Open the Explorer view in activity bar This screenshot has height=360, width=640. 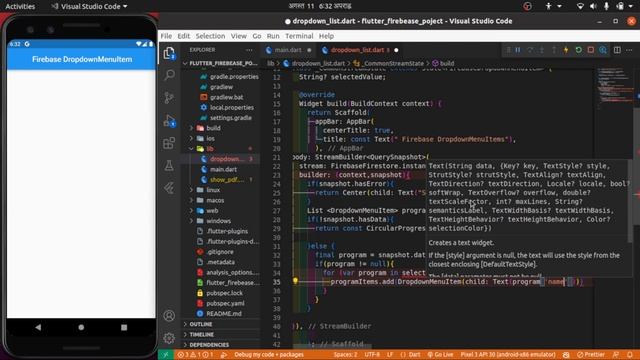(x=169, y=53)
